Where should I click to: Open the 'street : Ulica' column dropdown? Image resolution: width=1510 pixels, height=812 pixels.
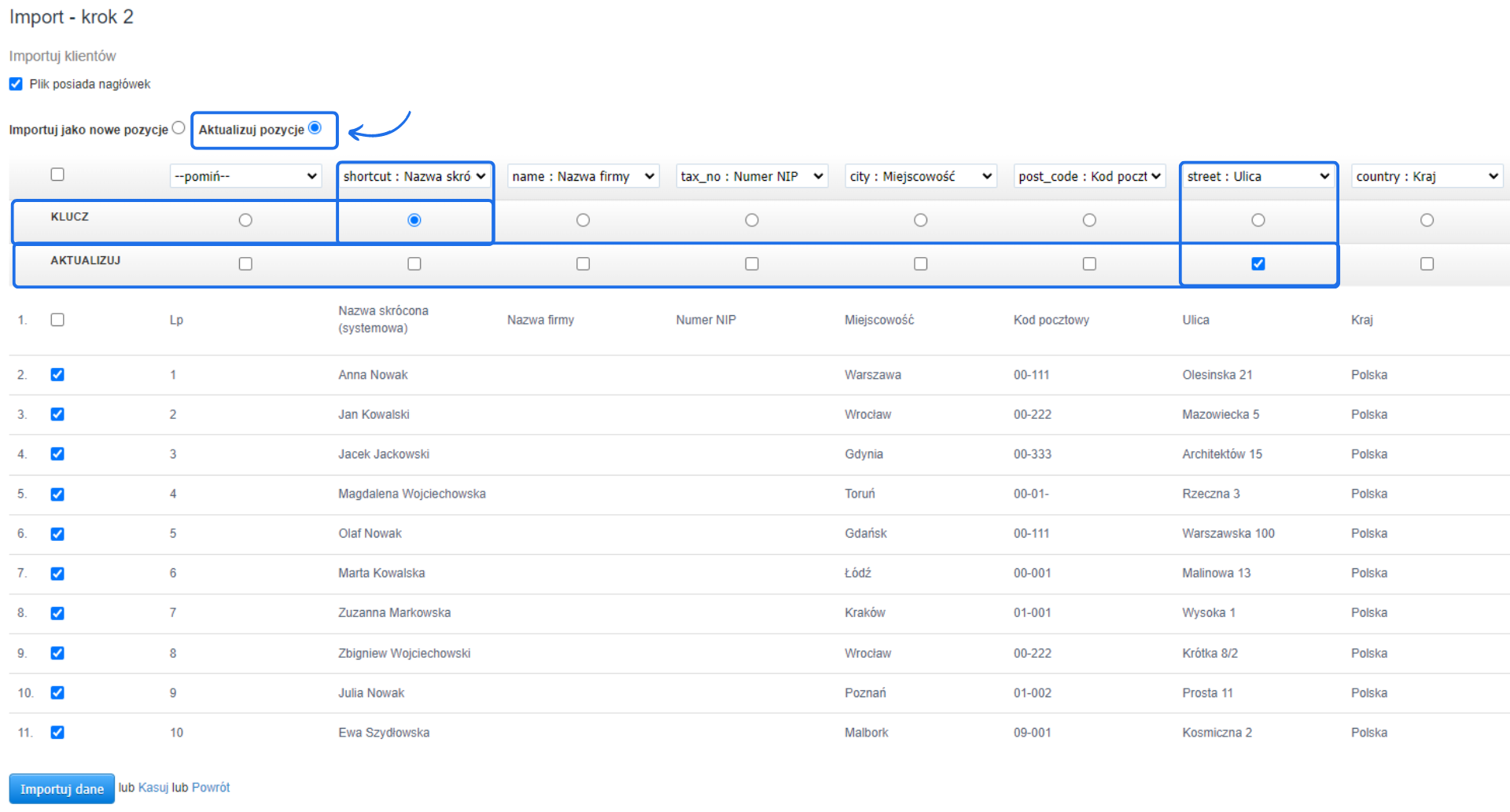coord(1258,176)
